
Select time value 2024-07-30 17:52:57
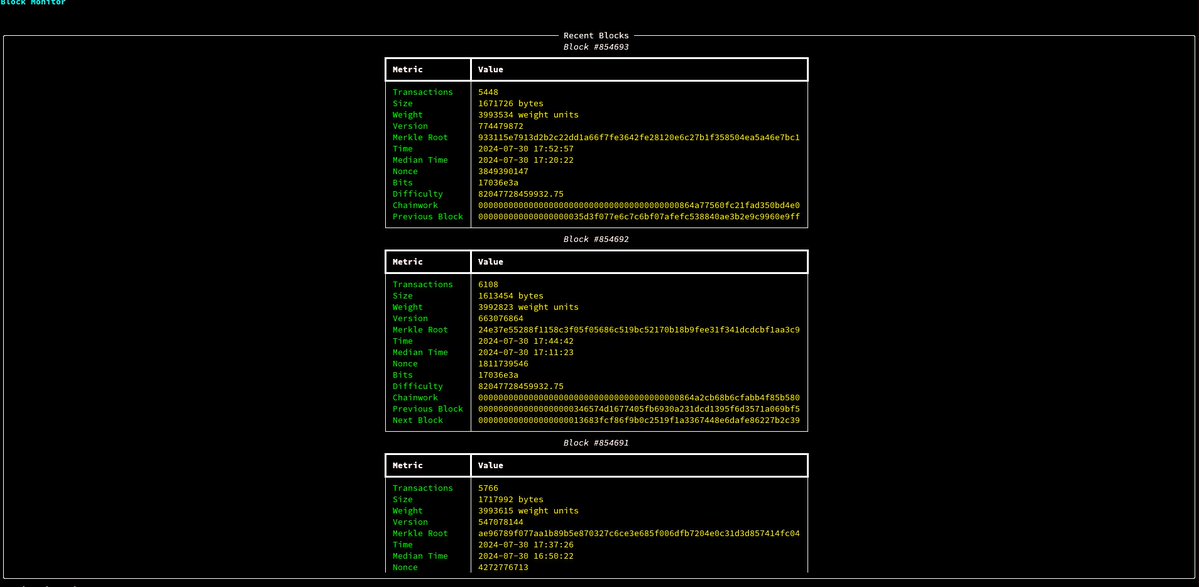click(x=525, y=148)
